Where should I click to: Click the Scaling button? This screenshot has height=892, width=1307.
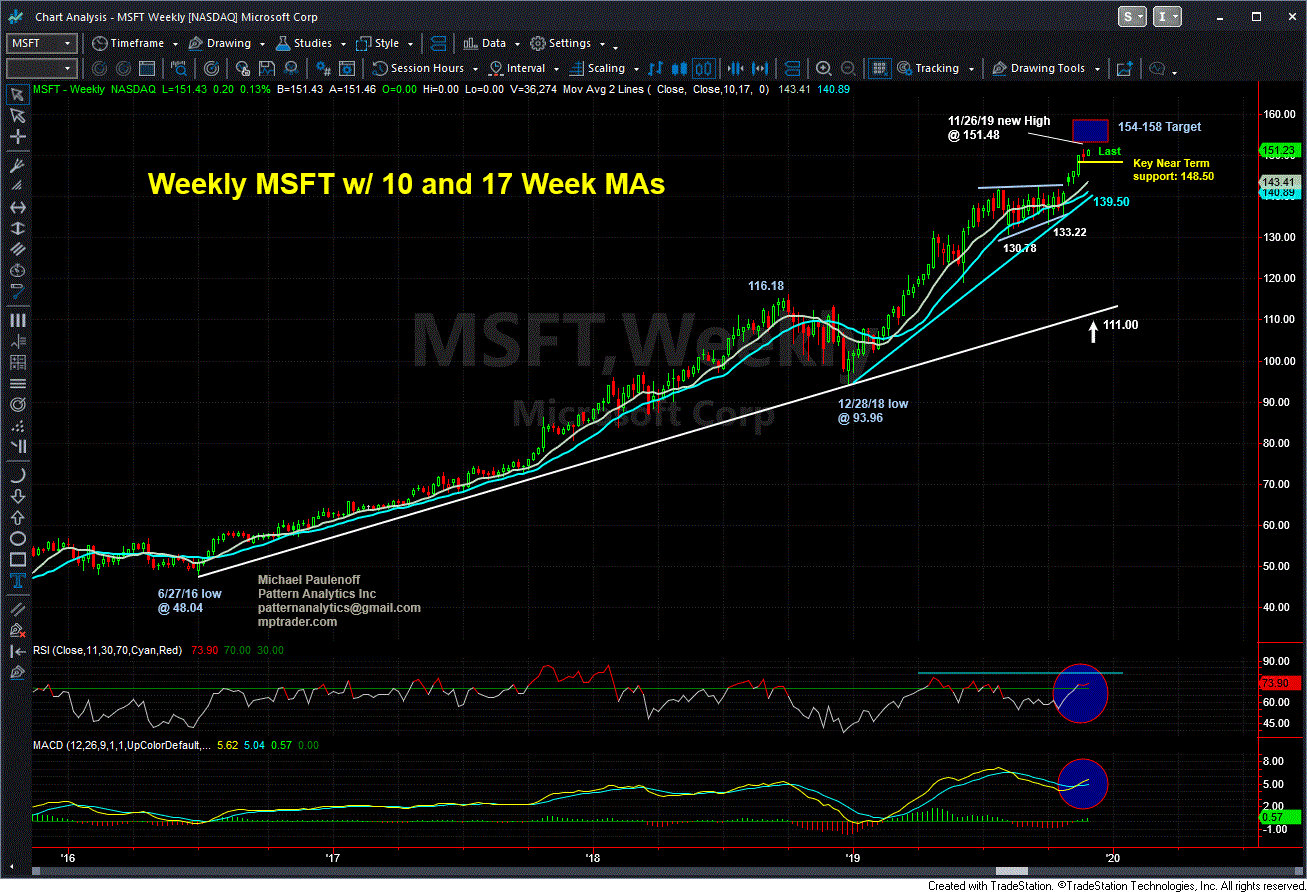(596, 68)
